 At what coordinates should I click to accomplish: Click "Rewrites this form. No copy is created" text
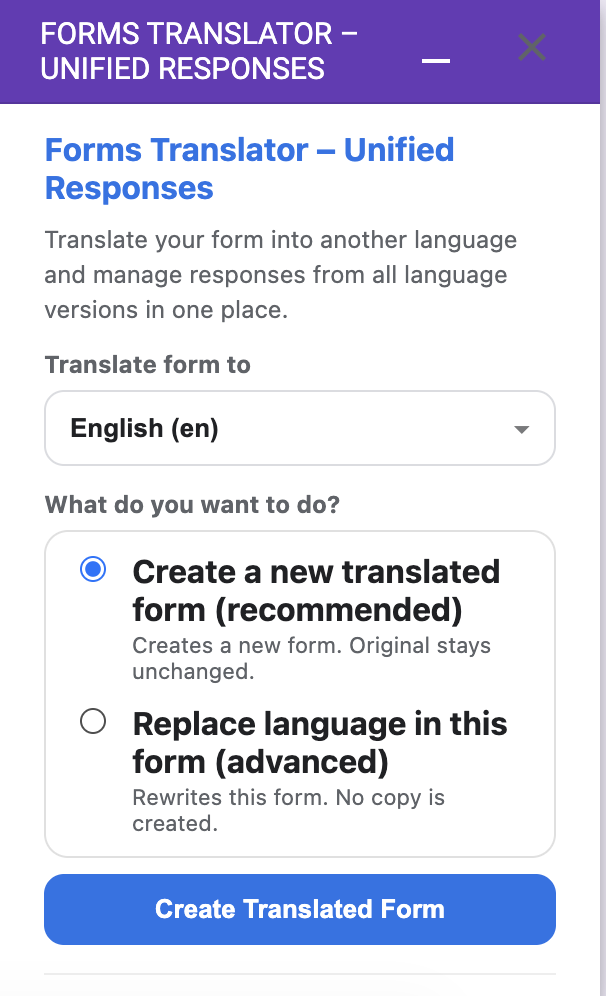point(290,810)
